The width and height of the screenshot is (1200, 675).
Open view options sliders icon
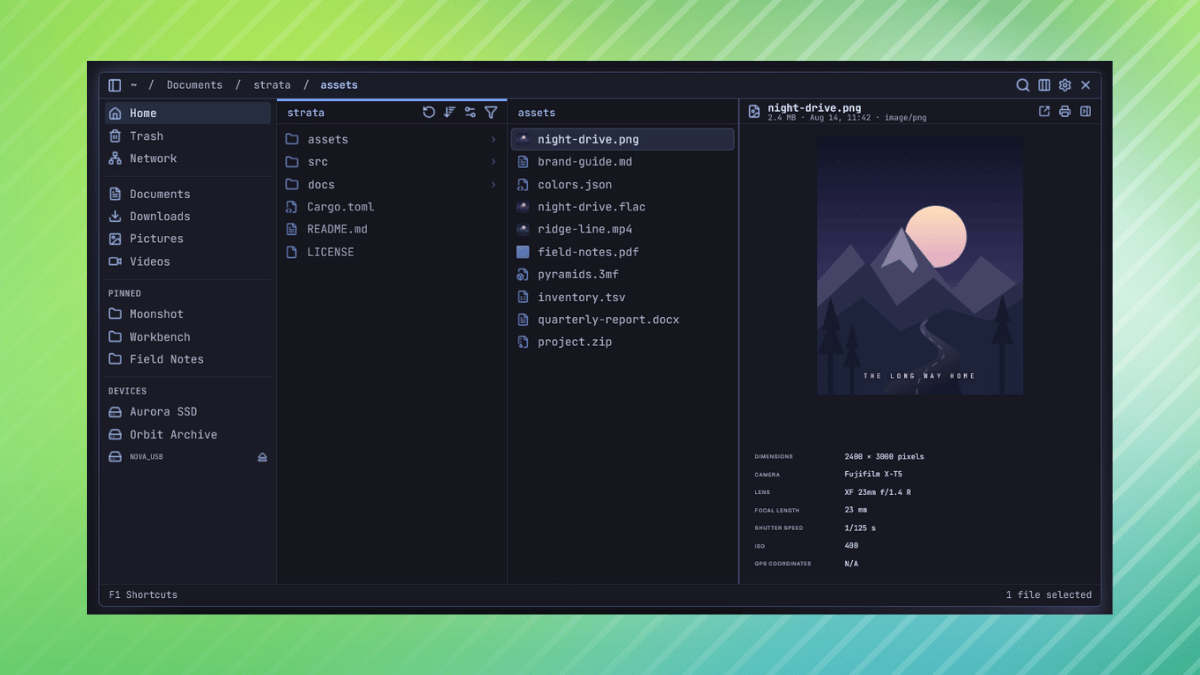pos(470,112)
